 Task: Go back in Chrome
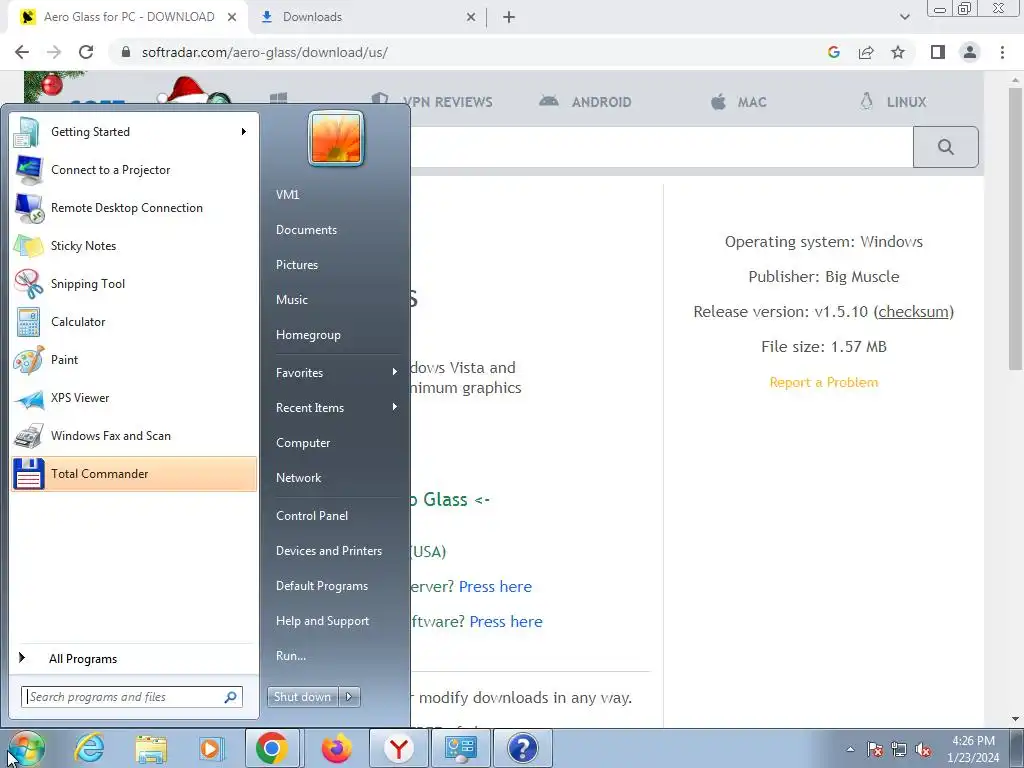click(22, 52)
